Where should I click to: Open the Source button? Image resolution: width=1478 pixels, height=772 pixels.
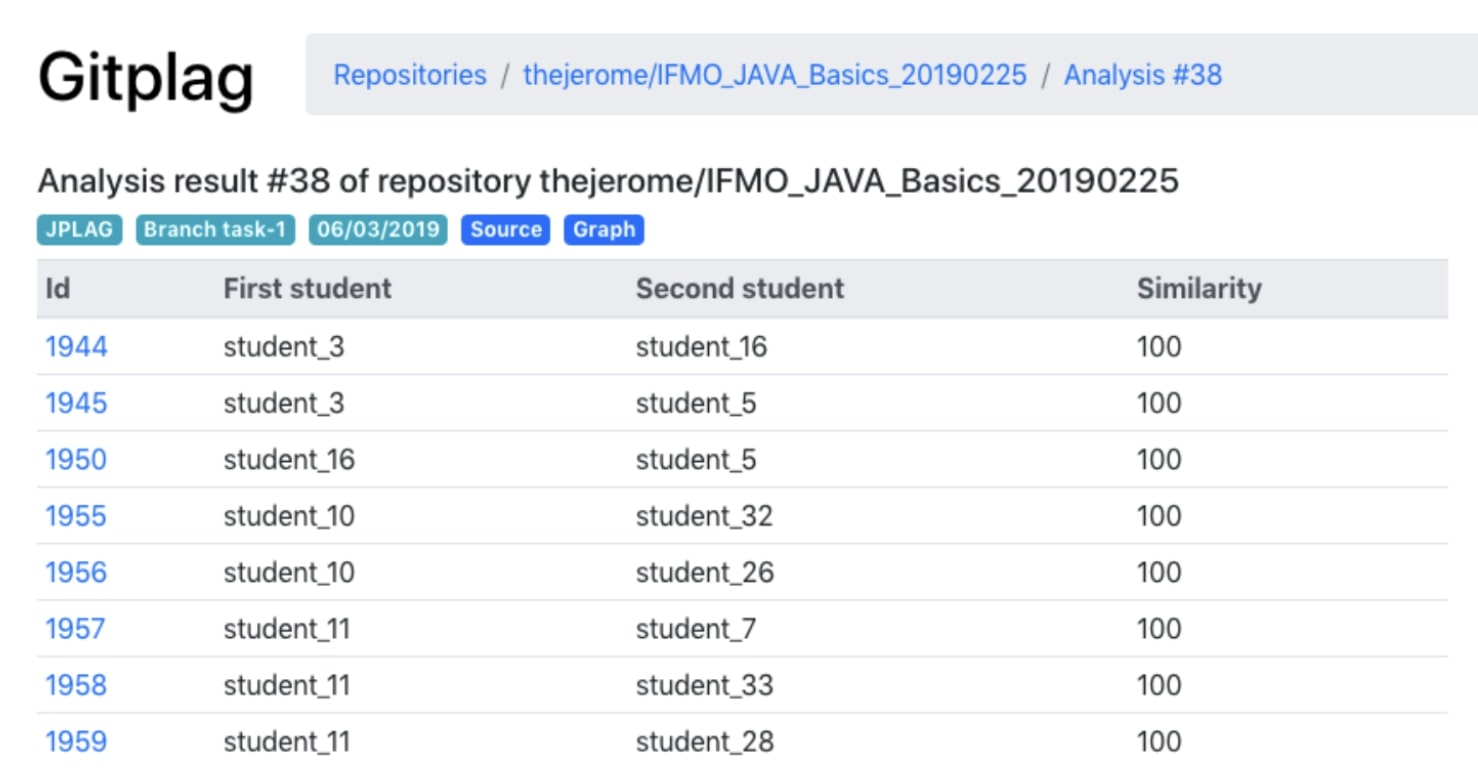(505, 229)
